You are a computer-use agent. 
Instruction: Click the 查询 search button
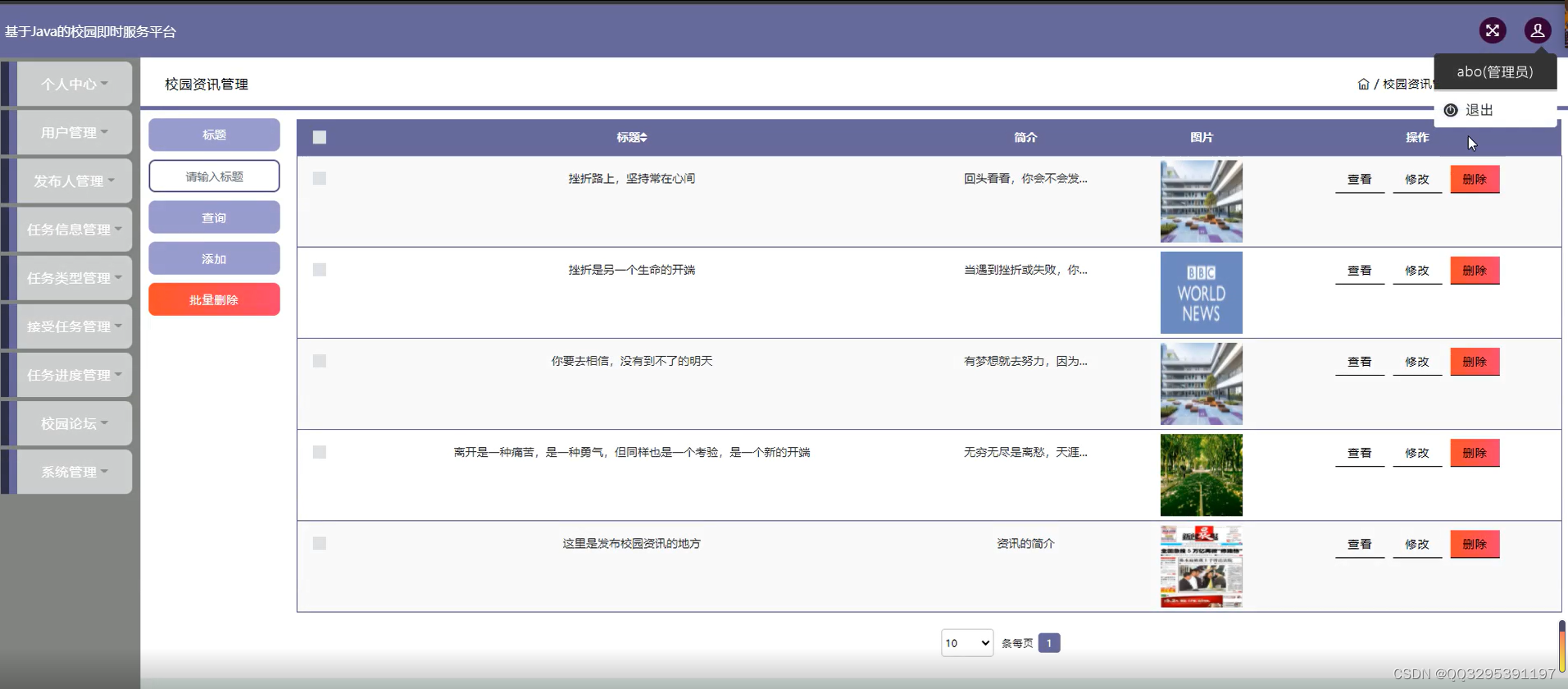point(214,217)
